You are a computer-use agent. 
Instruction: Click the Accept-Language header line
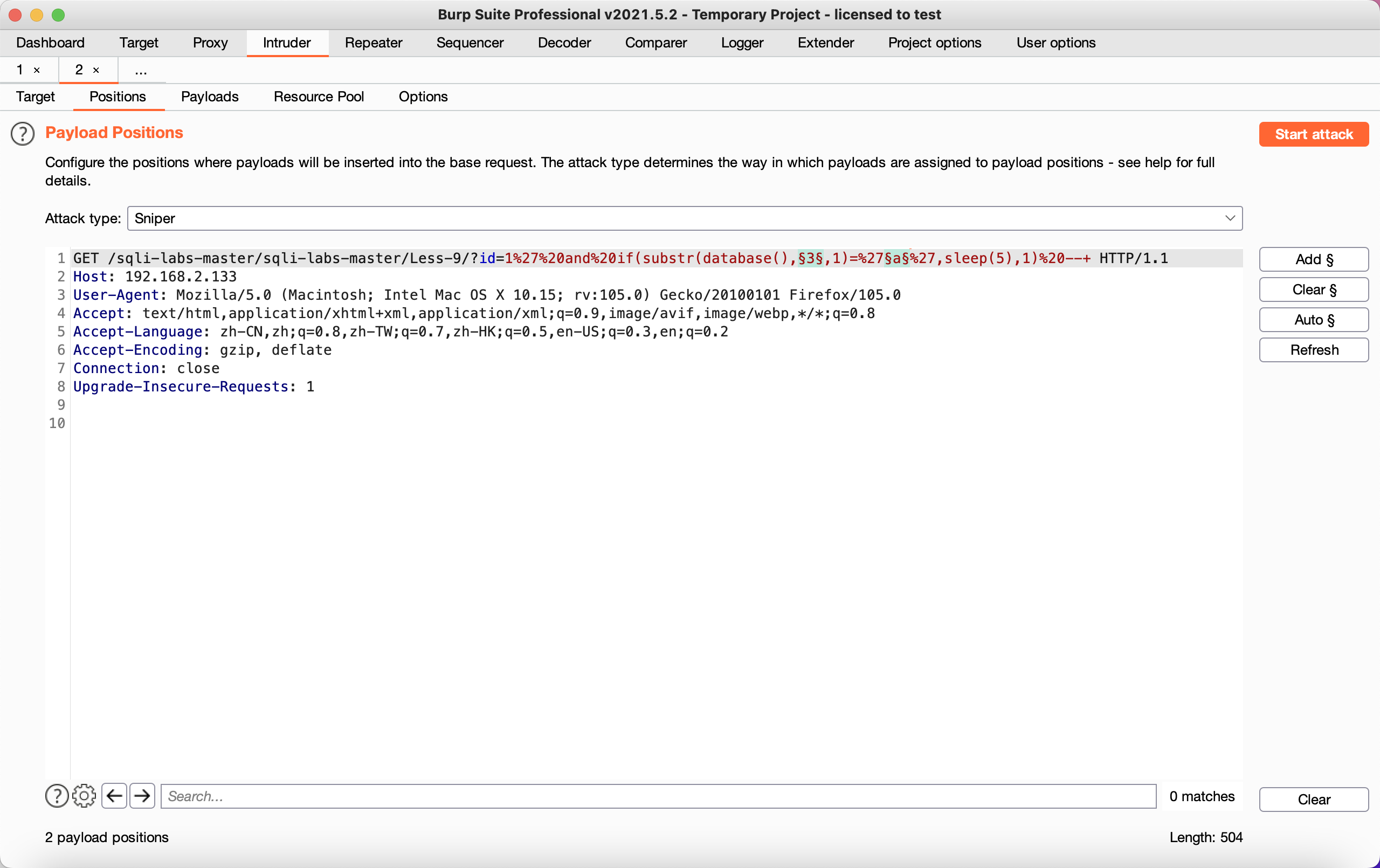coord(401,332)
